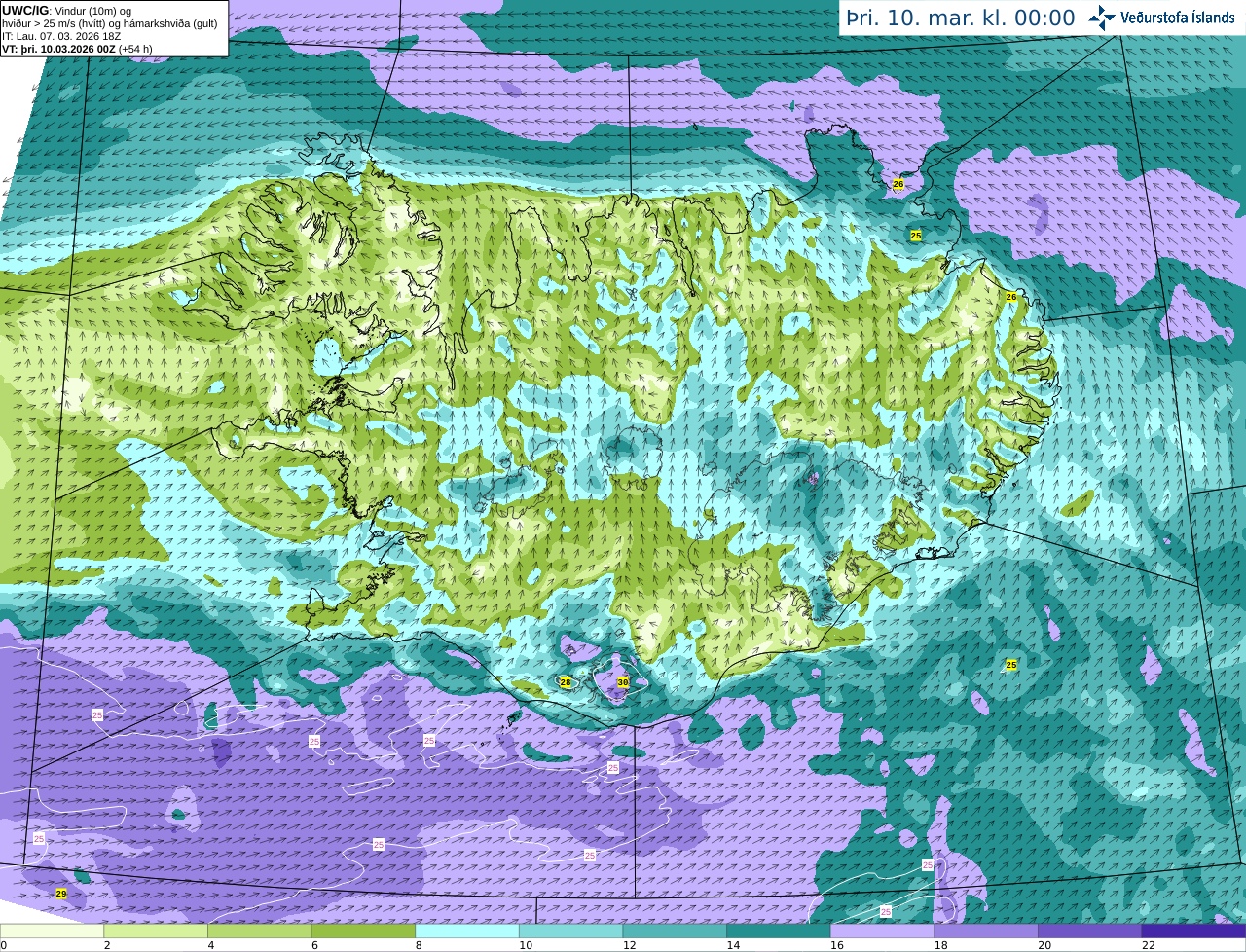Pick the 16–18 m/s lavender legend swatch
Viewport: 1246px width, 952px height.
point(882,931)
